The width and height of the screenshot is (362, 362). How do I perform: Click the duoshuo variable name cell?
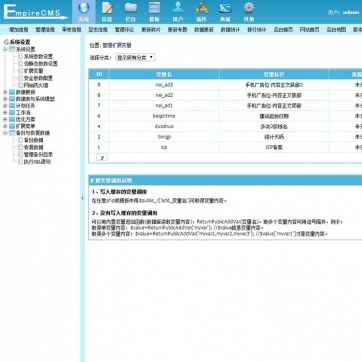164,126
